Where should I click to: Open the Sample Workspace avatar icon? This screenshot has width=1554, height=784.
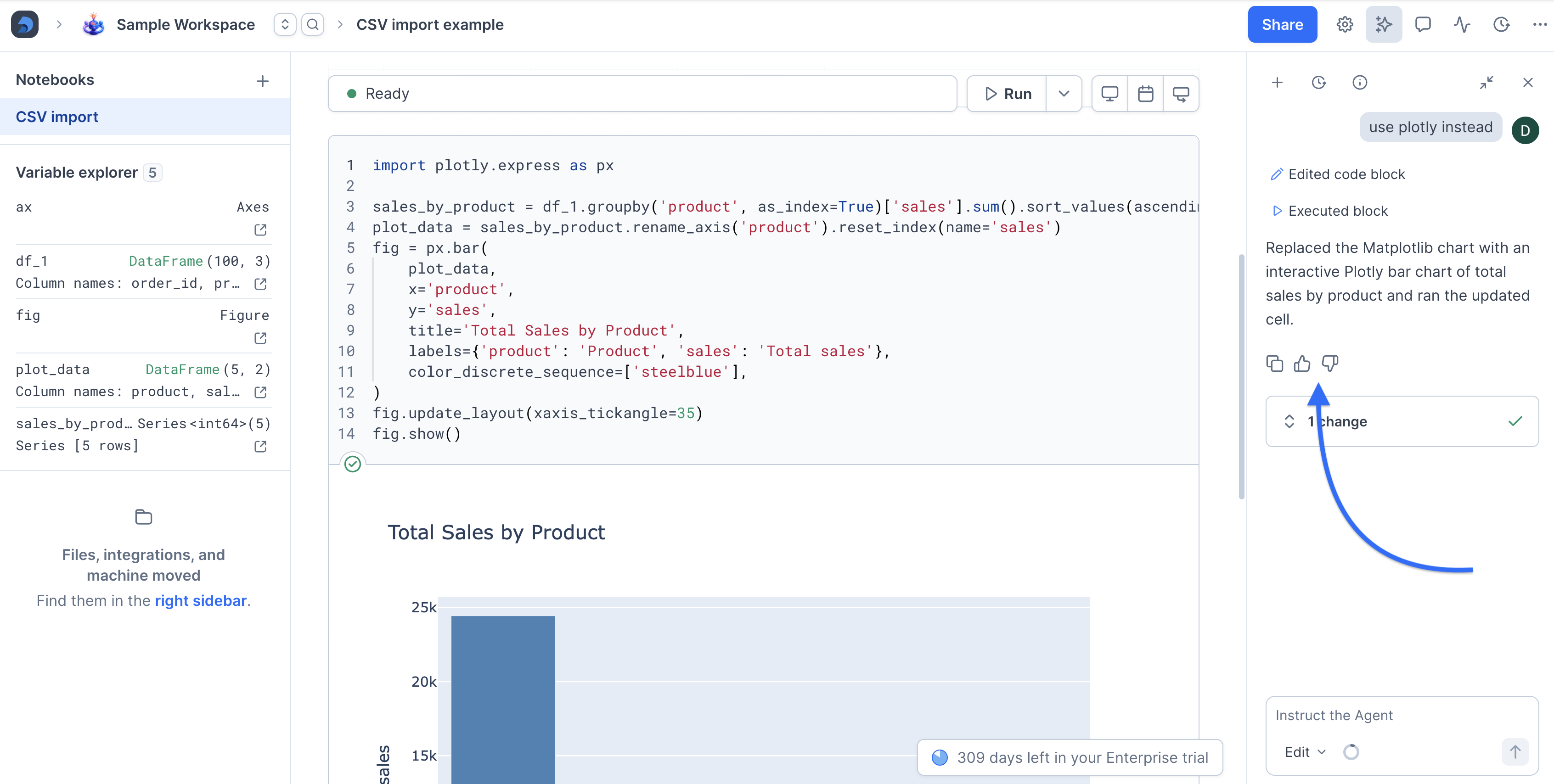point(94,25)
